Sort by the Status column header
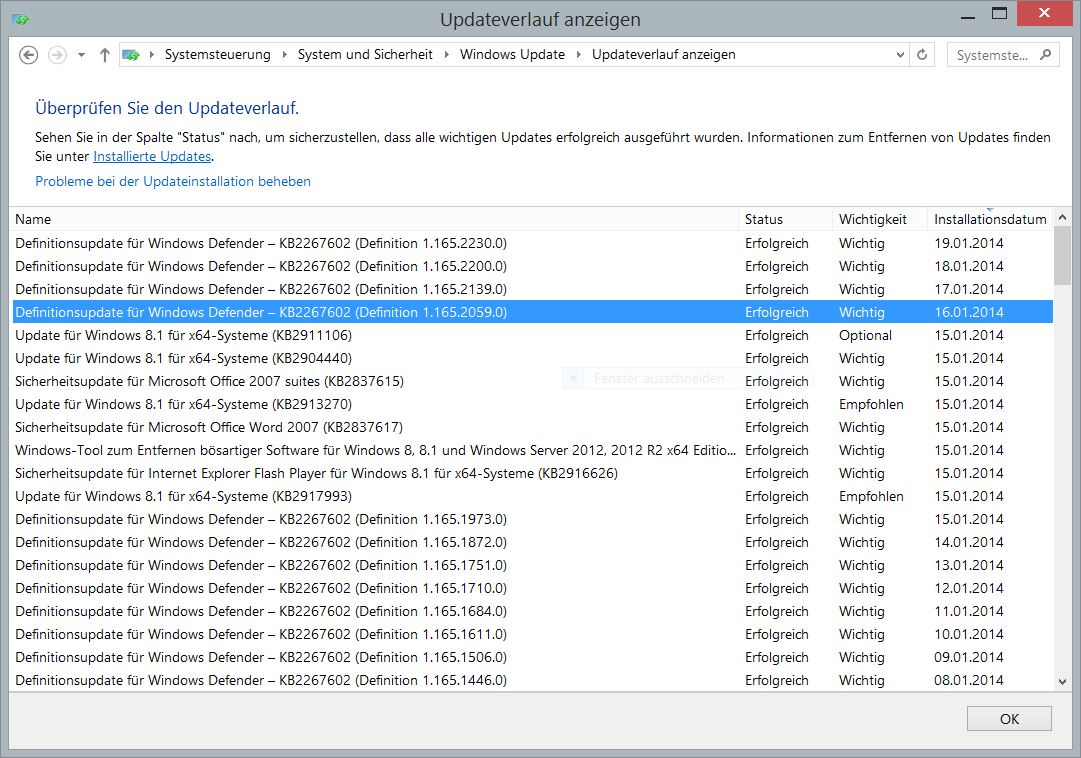The image size is (1081, 758). point(786,219)
